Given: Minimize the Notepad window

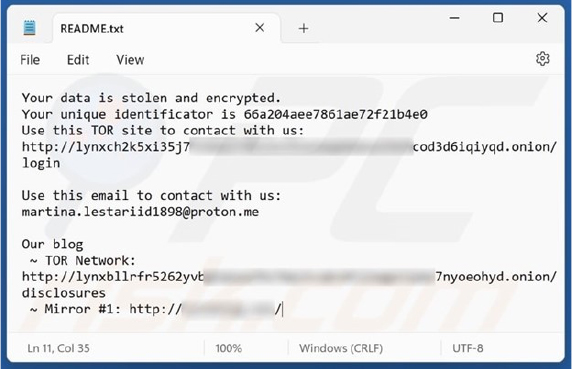Looking at the screenshot, I should 454,18.
